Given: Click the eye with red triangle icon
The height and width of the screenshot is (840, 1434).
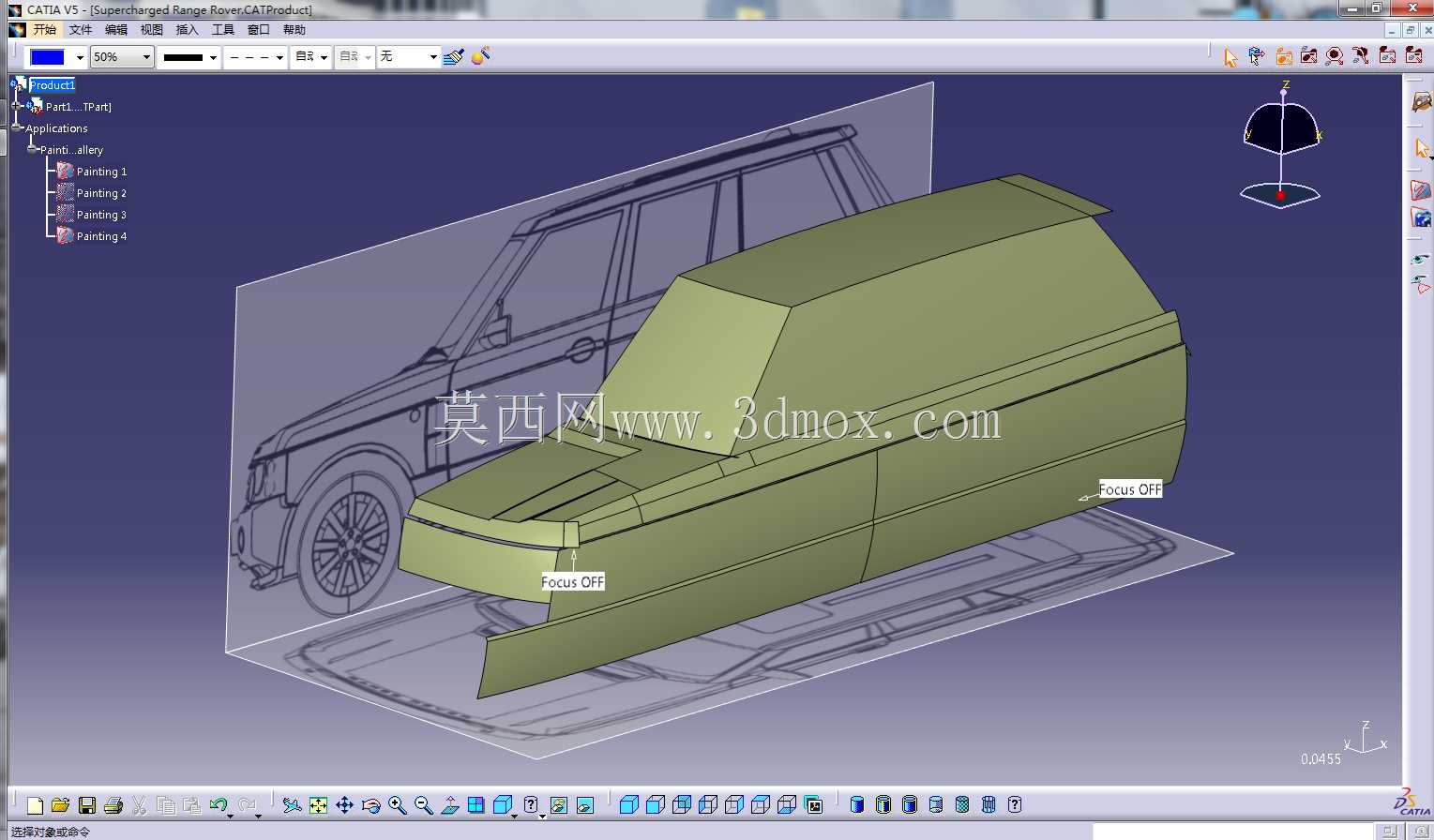Looking at the screenshot, I should tap(1421, 283).
